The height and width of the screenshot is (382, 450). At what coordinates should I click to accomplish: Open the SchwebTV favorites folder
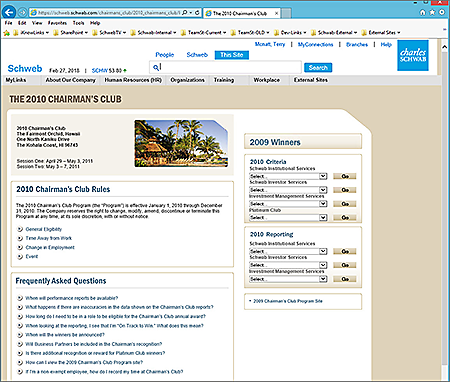(109, 33)
